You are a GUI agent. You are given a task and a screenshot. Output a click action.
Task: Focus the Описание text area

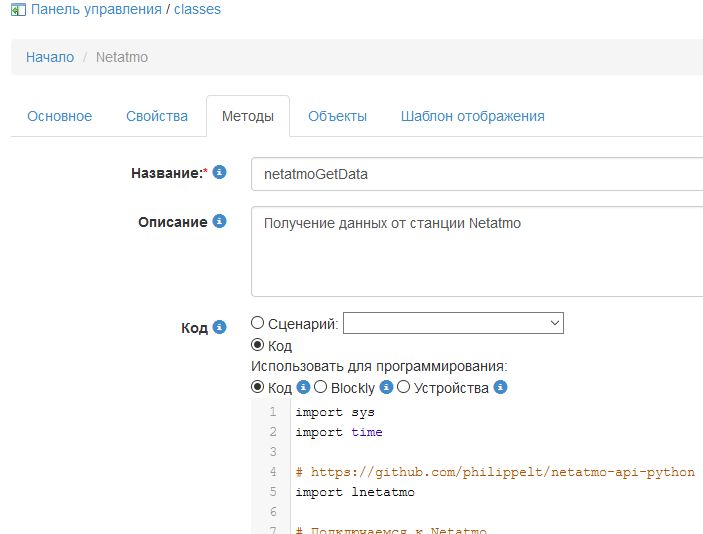tap(477, 252)
